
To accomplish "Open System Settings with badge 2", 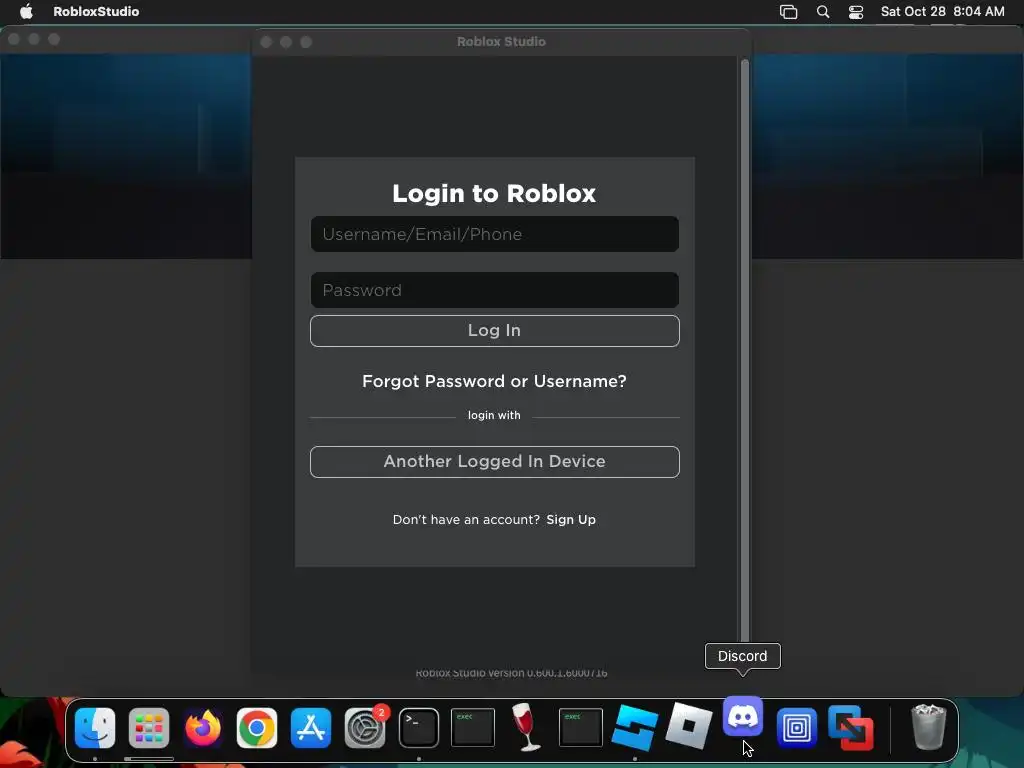I will click(365, 728).
